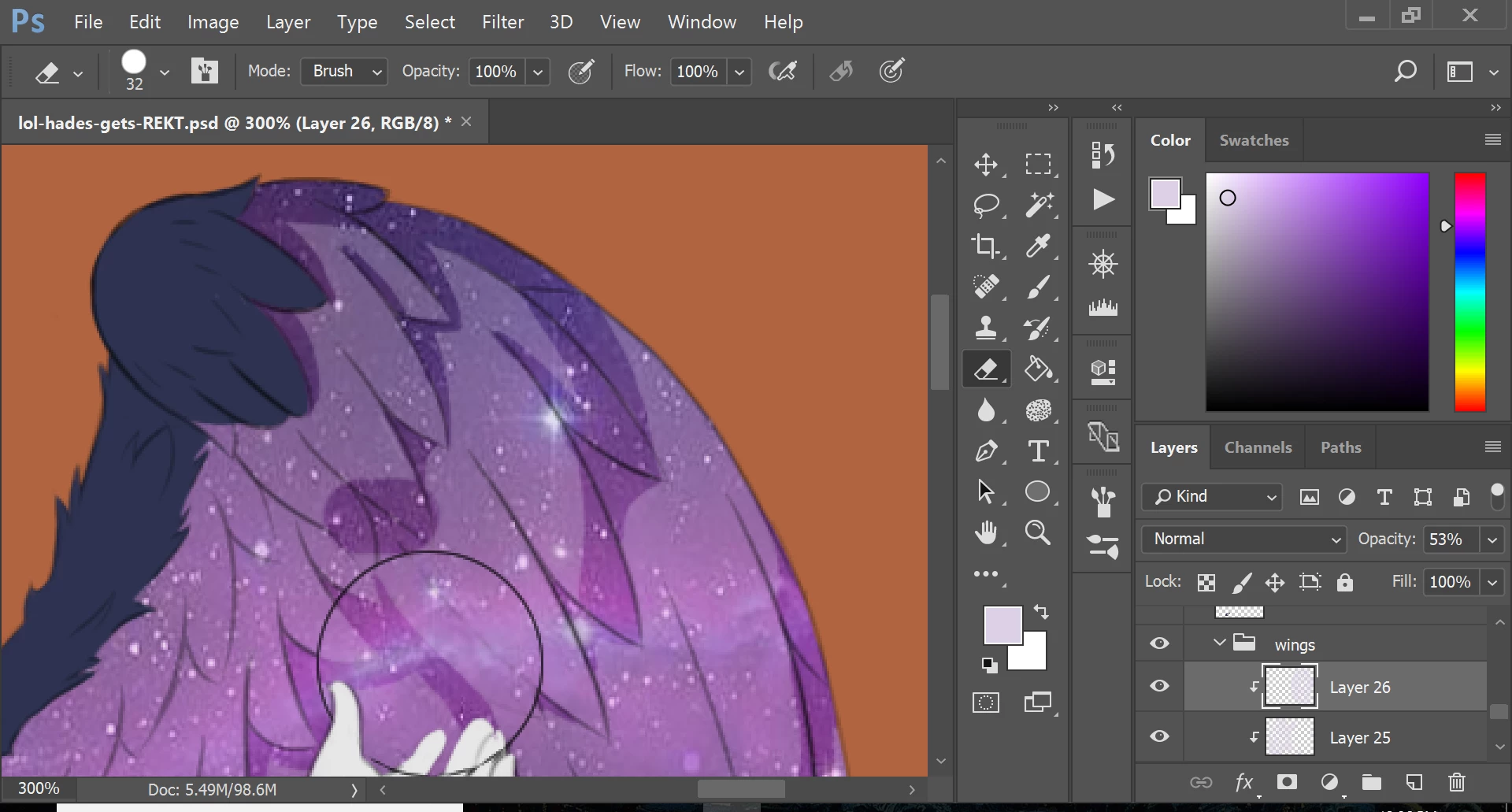The width and height of the screenshot is (1512, 812).
Task: Toggle the brush settings panel
Action: pos(204,71)
